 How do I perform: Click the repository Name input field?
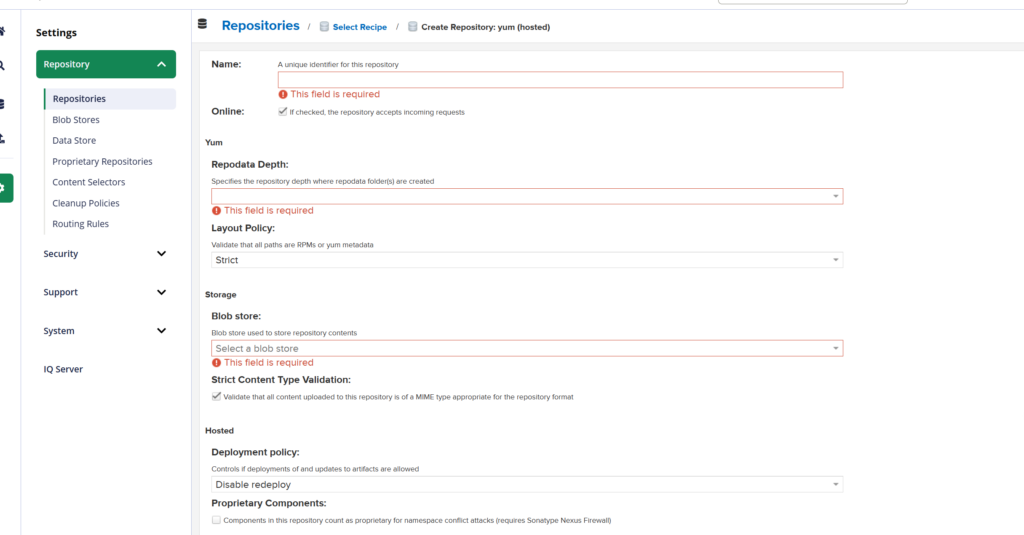[560, 80]
